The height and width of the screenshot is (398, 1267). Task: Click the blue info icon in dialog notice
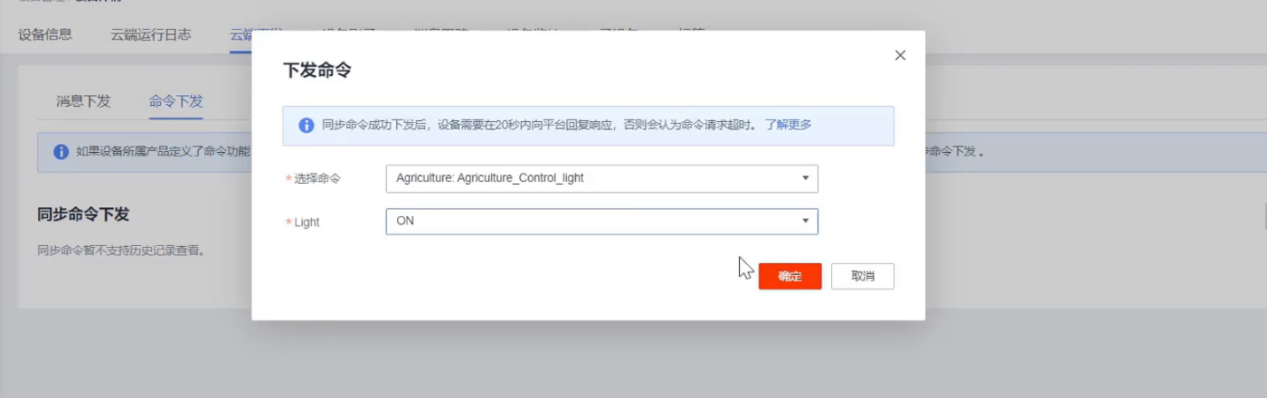pos(307,126)
